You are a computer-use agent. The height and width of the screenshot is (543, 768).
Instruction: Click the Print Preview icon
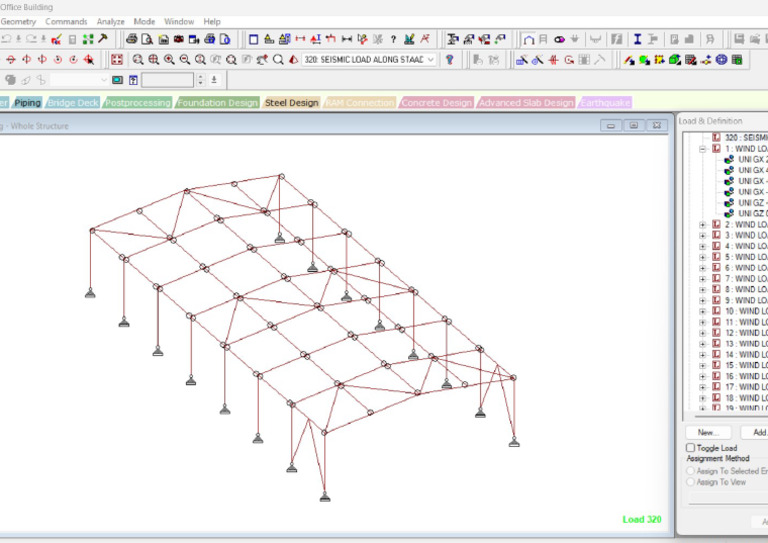click(x=147, y=40)
